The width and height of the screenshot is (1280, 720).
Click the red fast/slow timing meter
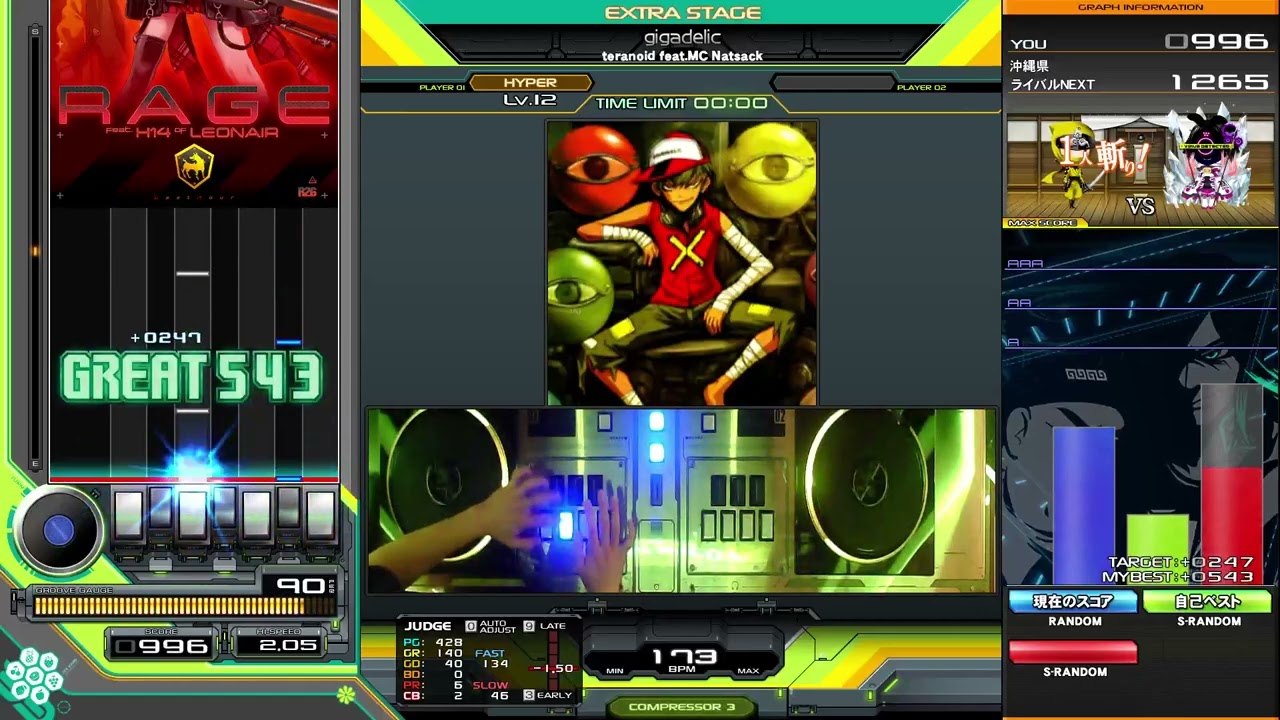(x=552, y=661)
